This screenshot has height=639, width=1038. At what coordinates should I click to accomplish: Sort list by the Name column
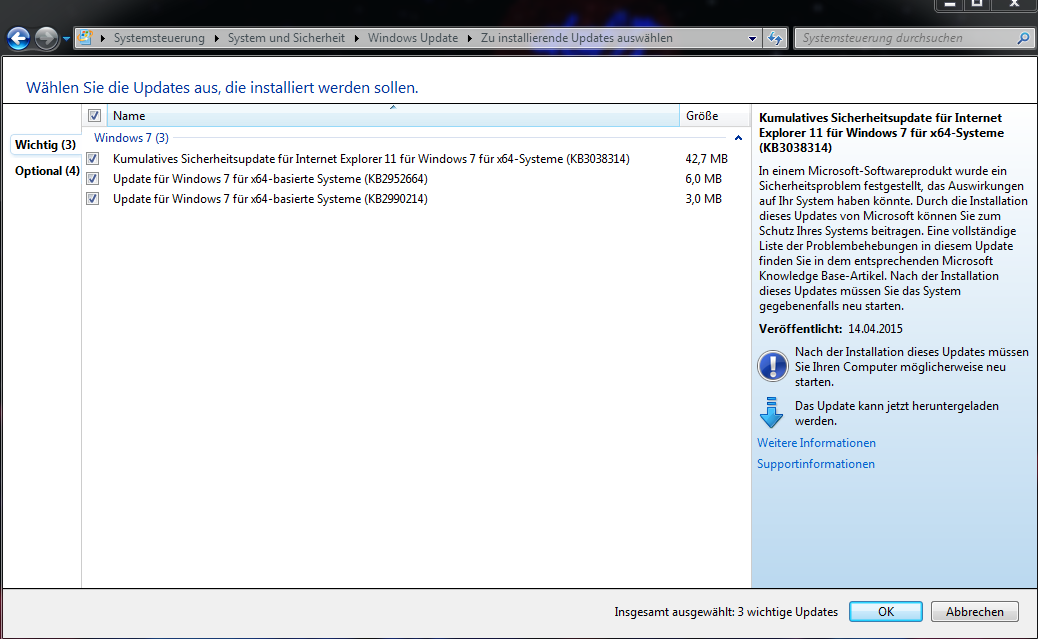point(393,116)
